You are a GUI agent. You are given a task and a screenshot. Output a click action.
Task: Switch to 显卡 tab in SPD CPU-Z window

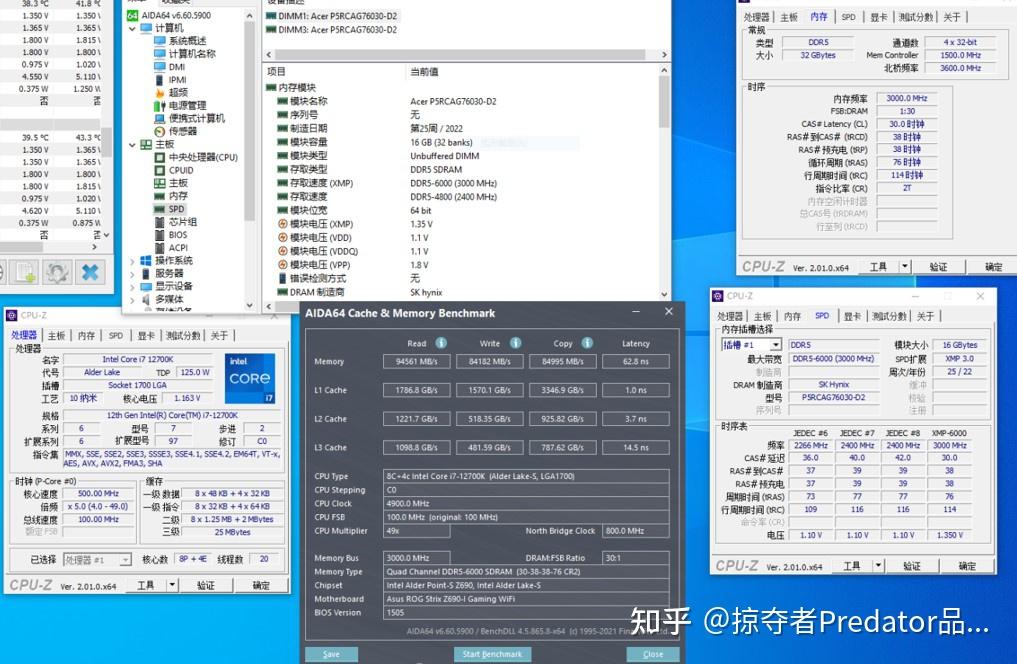pyautogui.click(x=852, y=316)
